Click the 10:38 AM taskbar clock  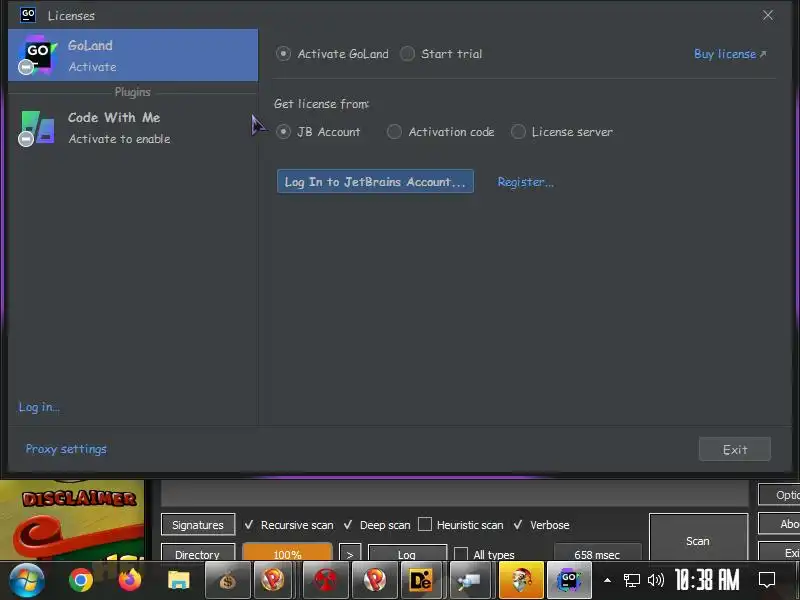(707, 580)
